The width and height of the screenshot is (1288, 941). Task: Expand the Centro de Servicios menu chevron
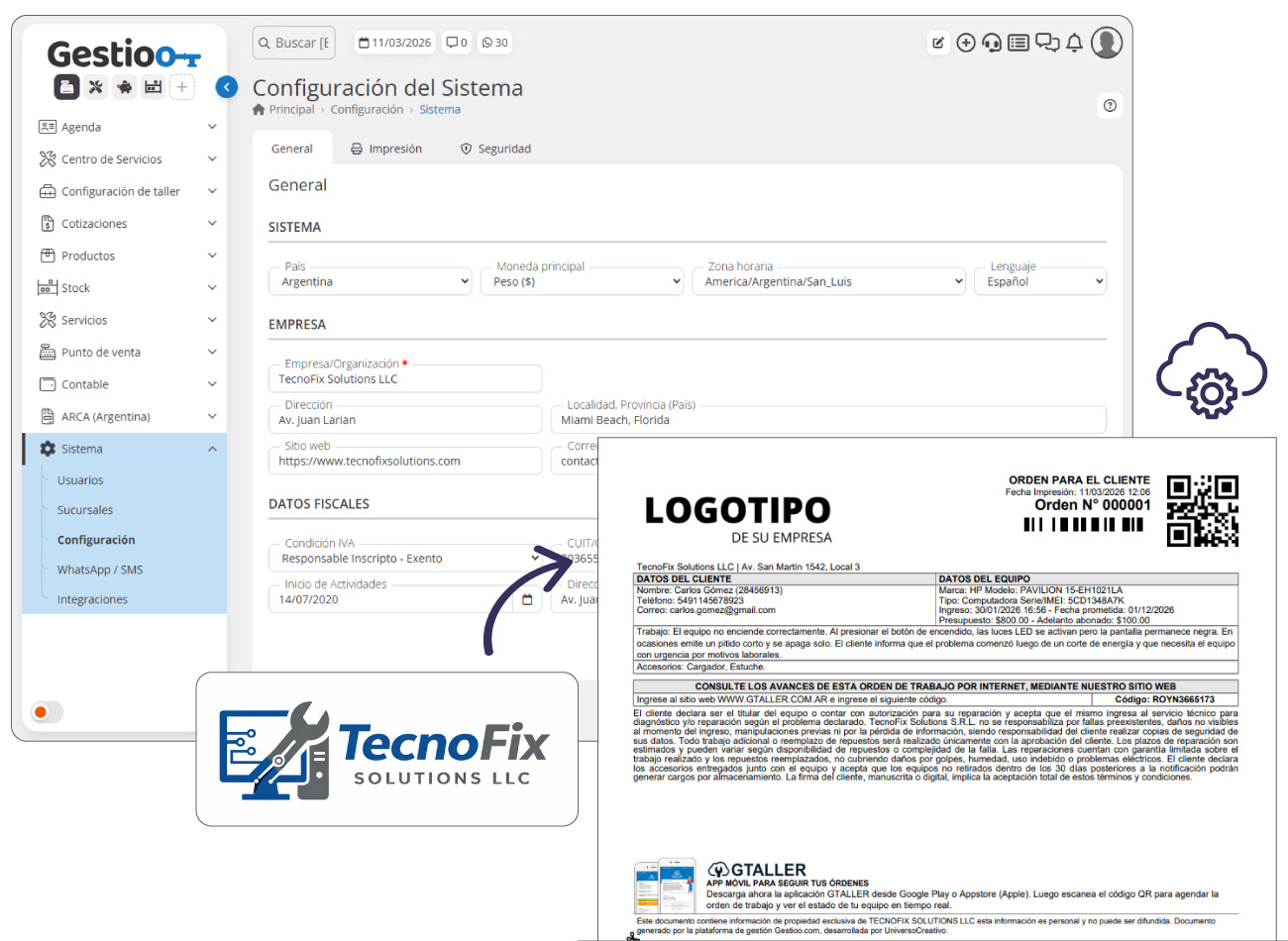tap(212, 158)
